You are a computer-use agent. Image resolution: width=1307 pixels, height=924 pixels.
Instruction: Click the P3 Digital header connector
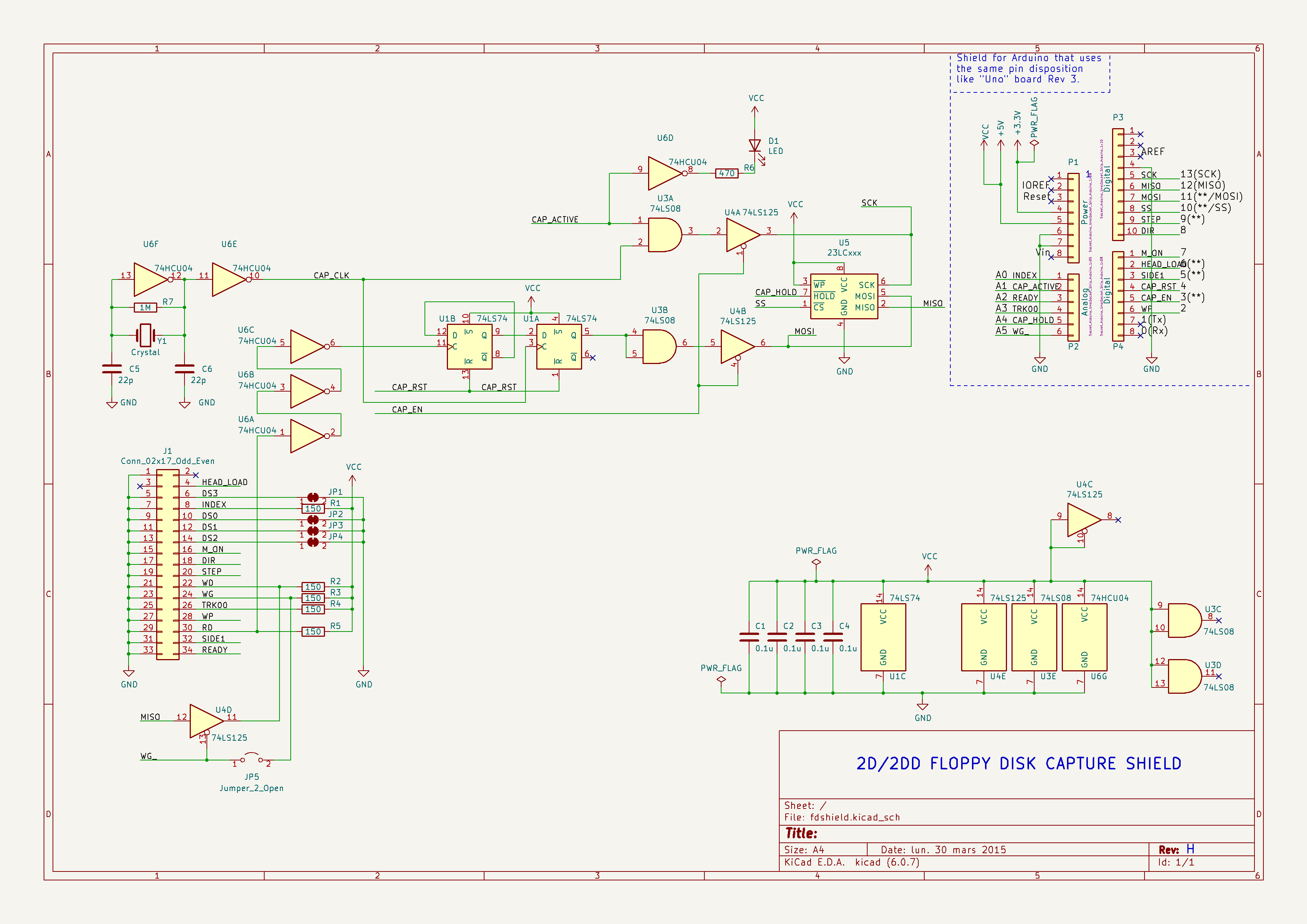tap(1118, 184)
